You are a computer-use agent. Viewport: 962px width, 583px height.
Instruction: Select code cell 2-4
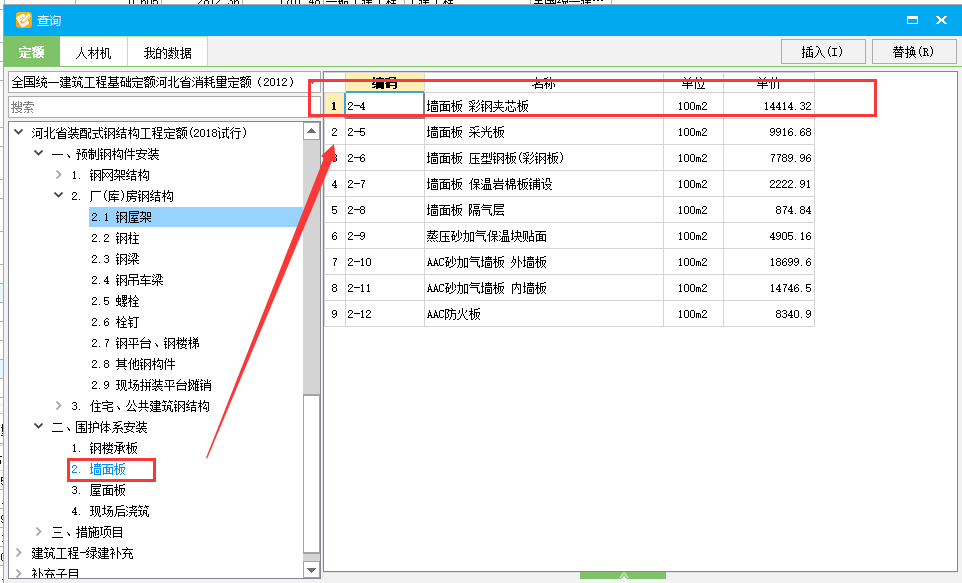[x=385, y=106]
